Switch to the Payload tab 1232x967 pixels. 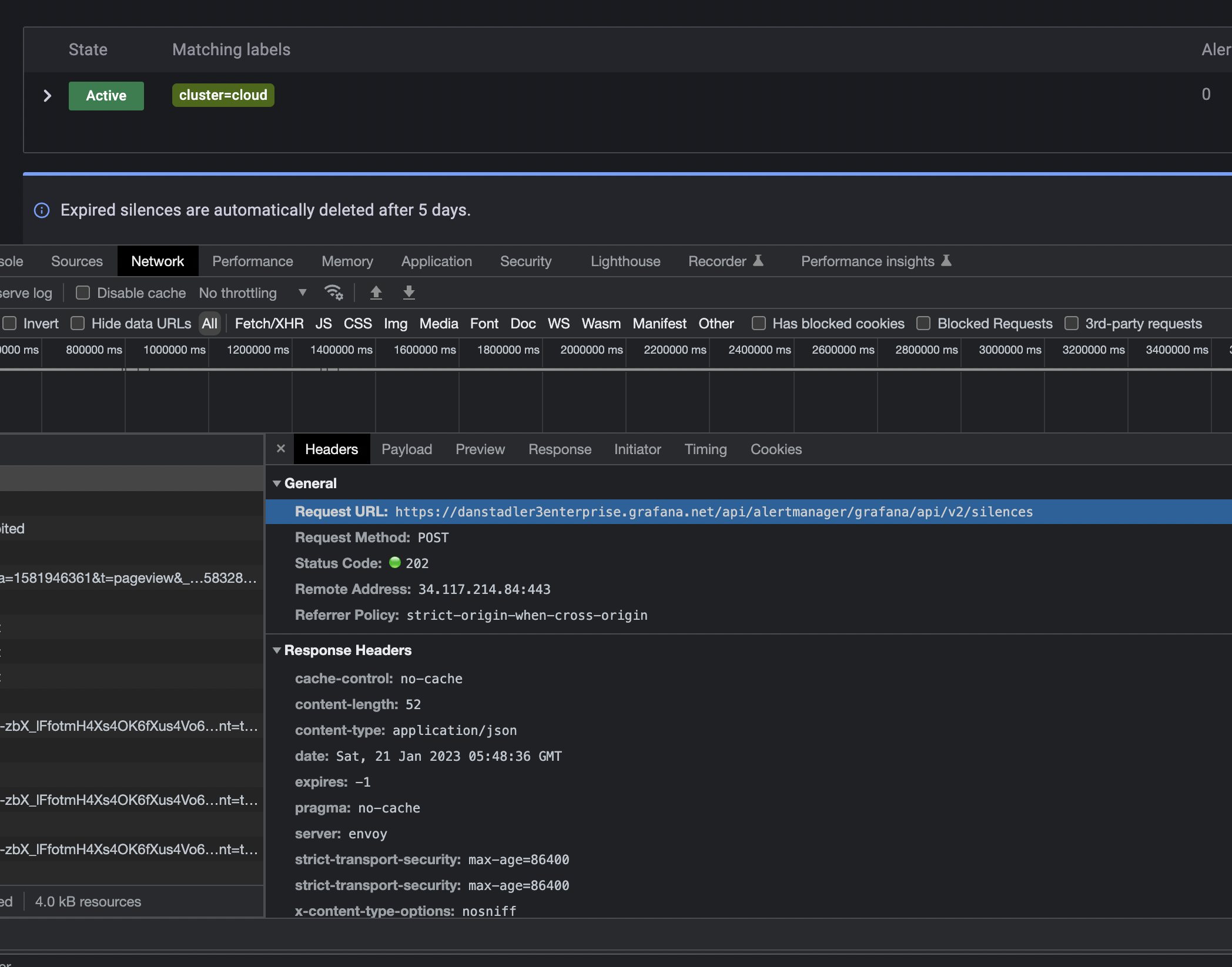tap(406, 449)
